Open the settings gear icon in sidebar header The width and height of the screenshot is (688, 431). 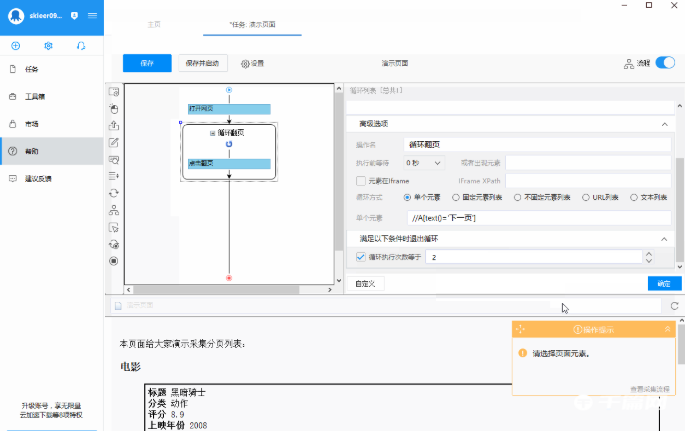pyautogui.click(x=48, y=46)
